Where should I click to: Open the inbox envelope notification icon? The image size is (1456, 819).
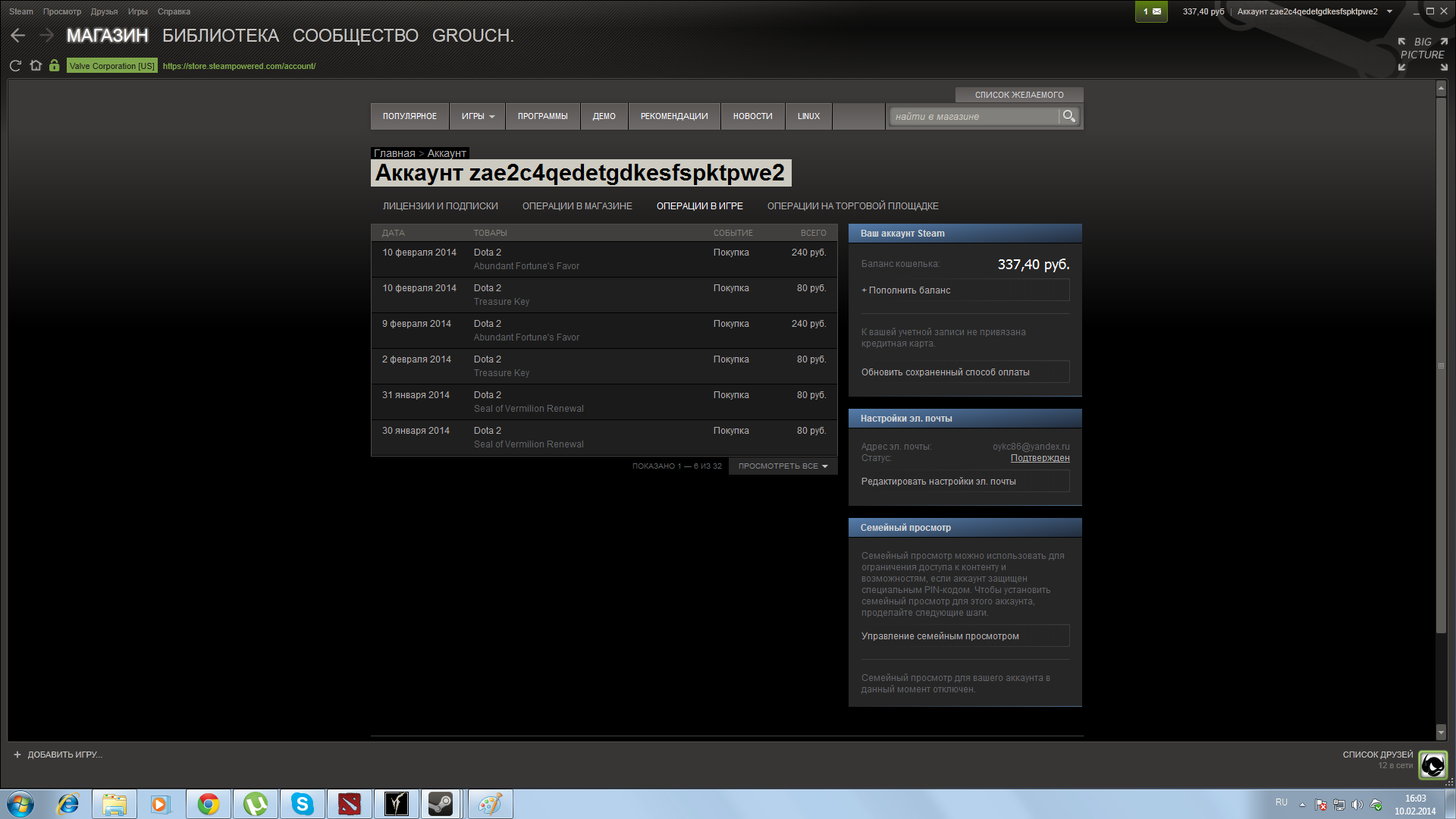(x=1151, y=11)
